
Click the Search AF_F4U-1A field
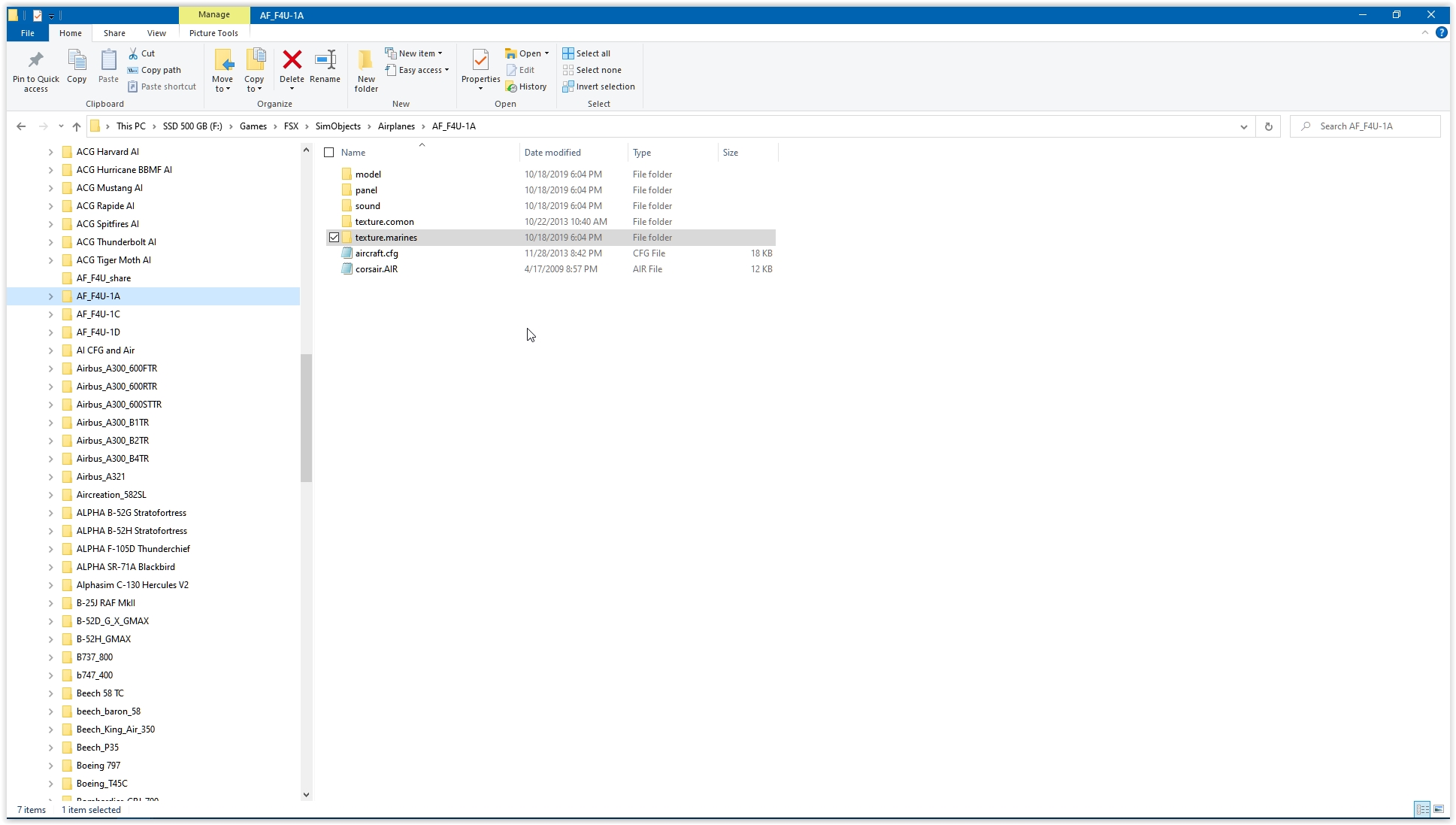[x=1372, y=126]
